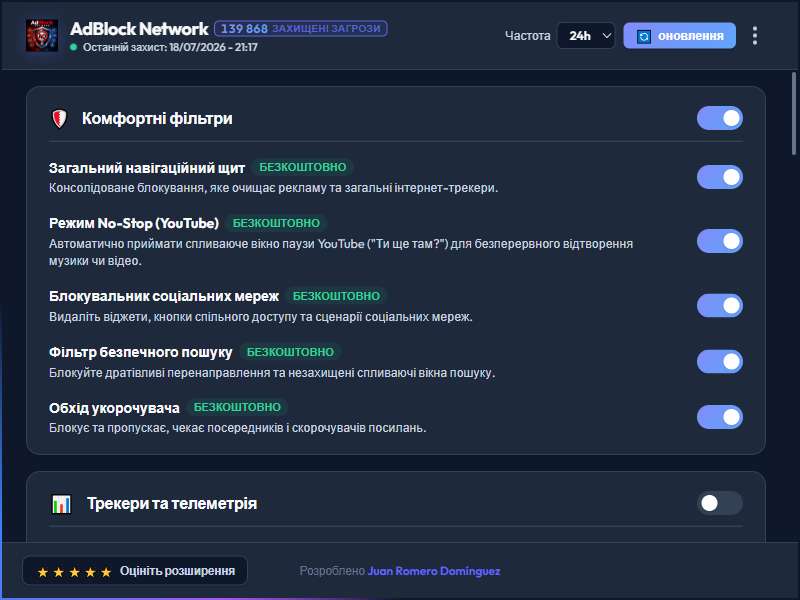
Task: Click the Розроблено label in the footer
Action: coord(332,571)
